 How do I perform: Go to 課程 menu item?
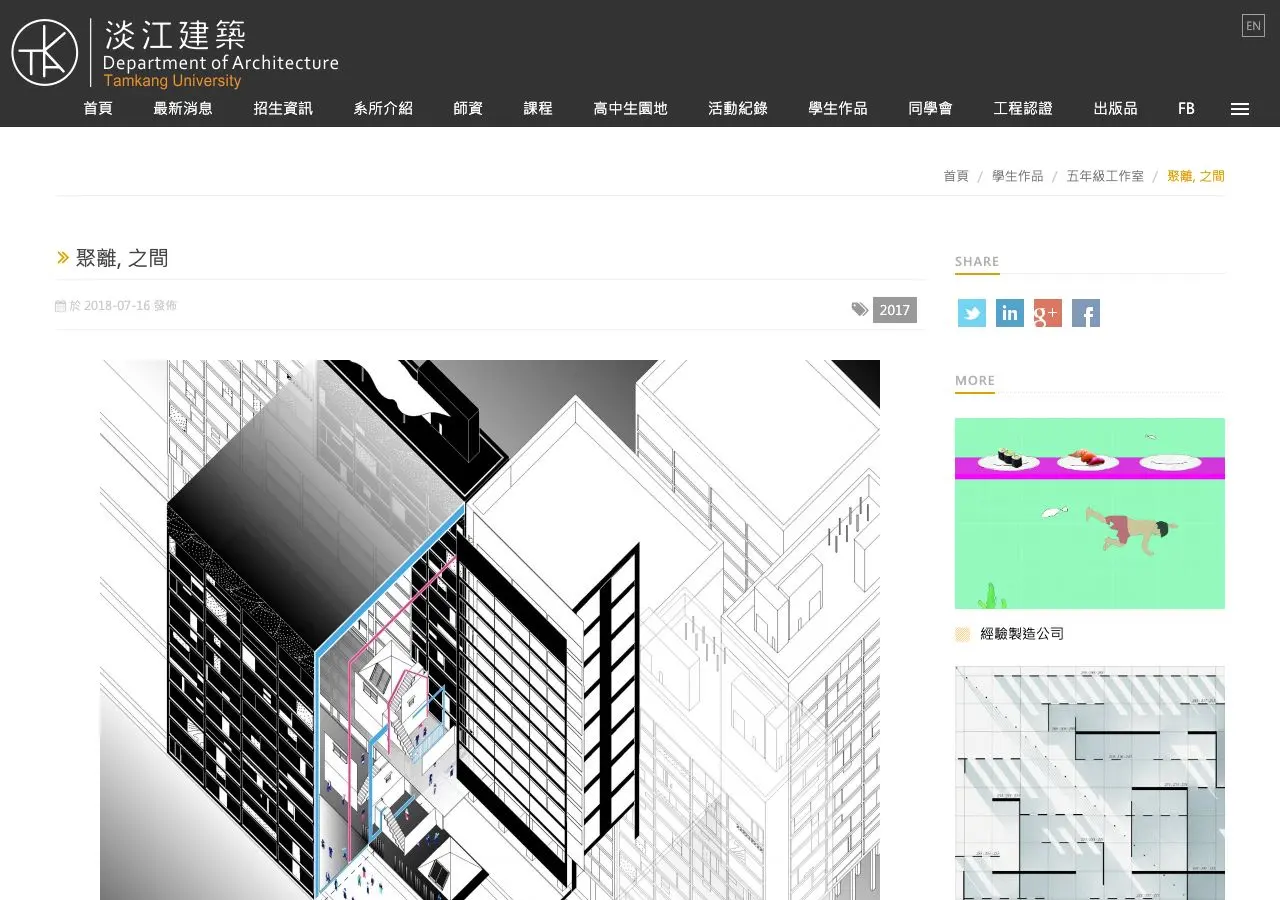538,108
